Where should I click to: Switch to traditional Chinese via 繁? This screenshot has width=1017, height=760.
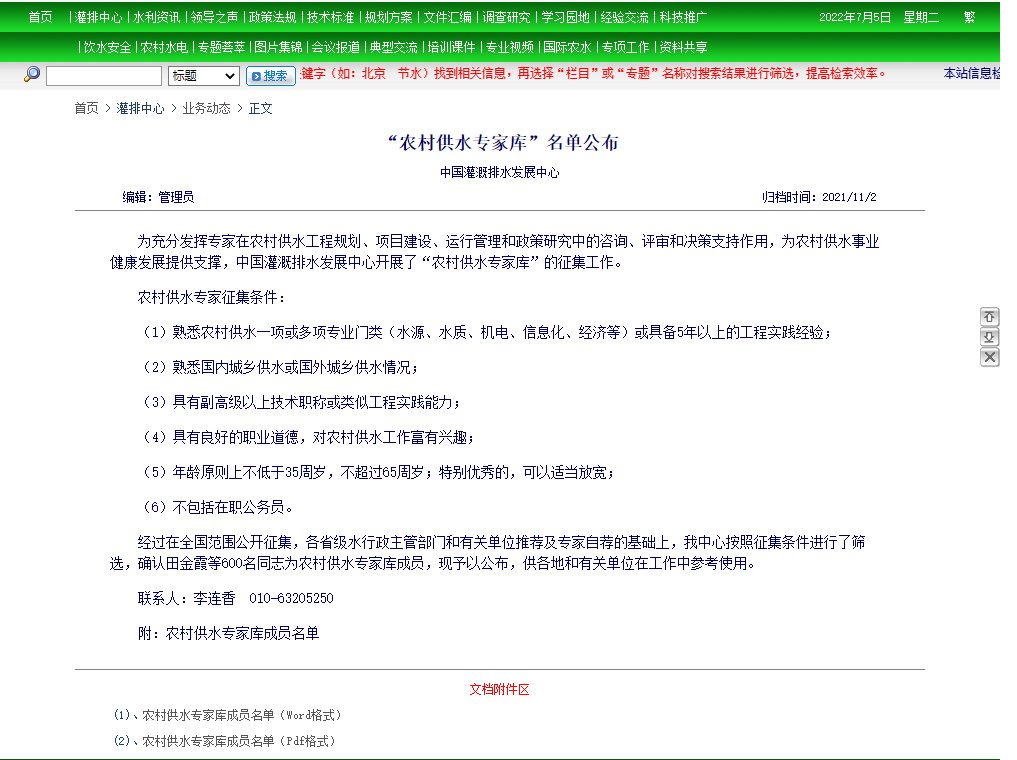pos(969,17)
